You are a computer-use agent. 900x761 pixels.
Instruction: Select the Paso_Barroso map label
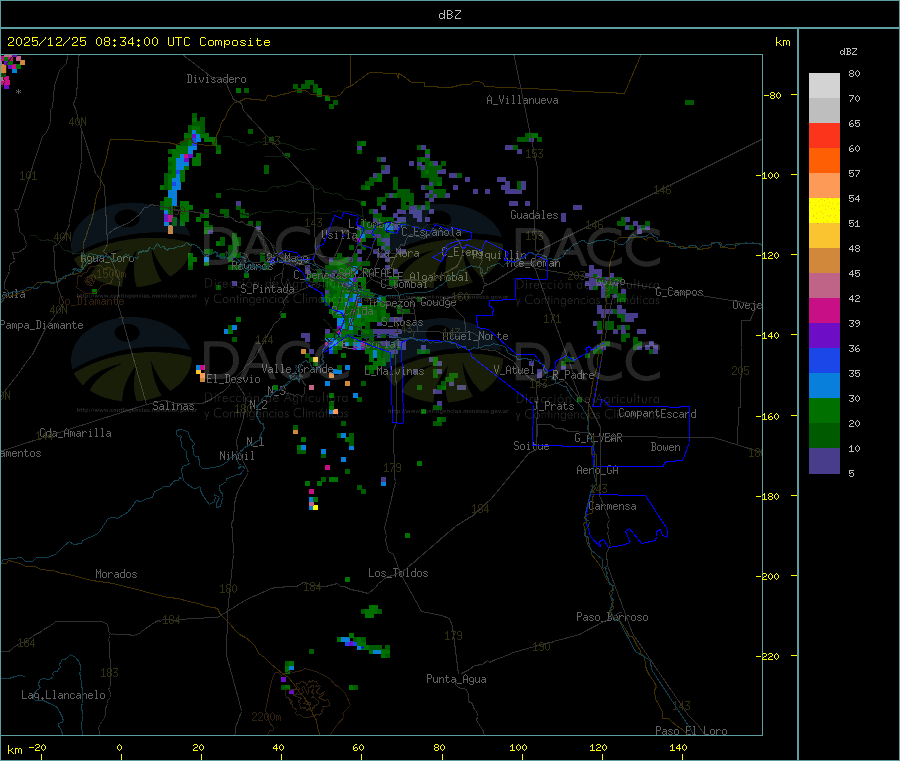coord(612,617)
